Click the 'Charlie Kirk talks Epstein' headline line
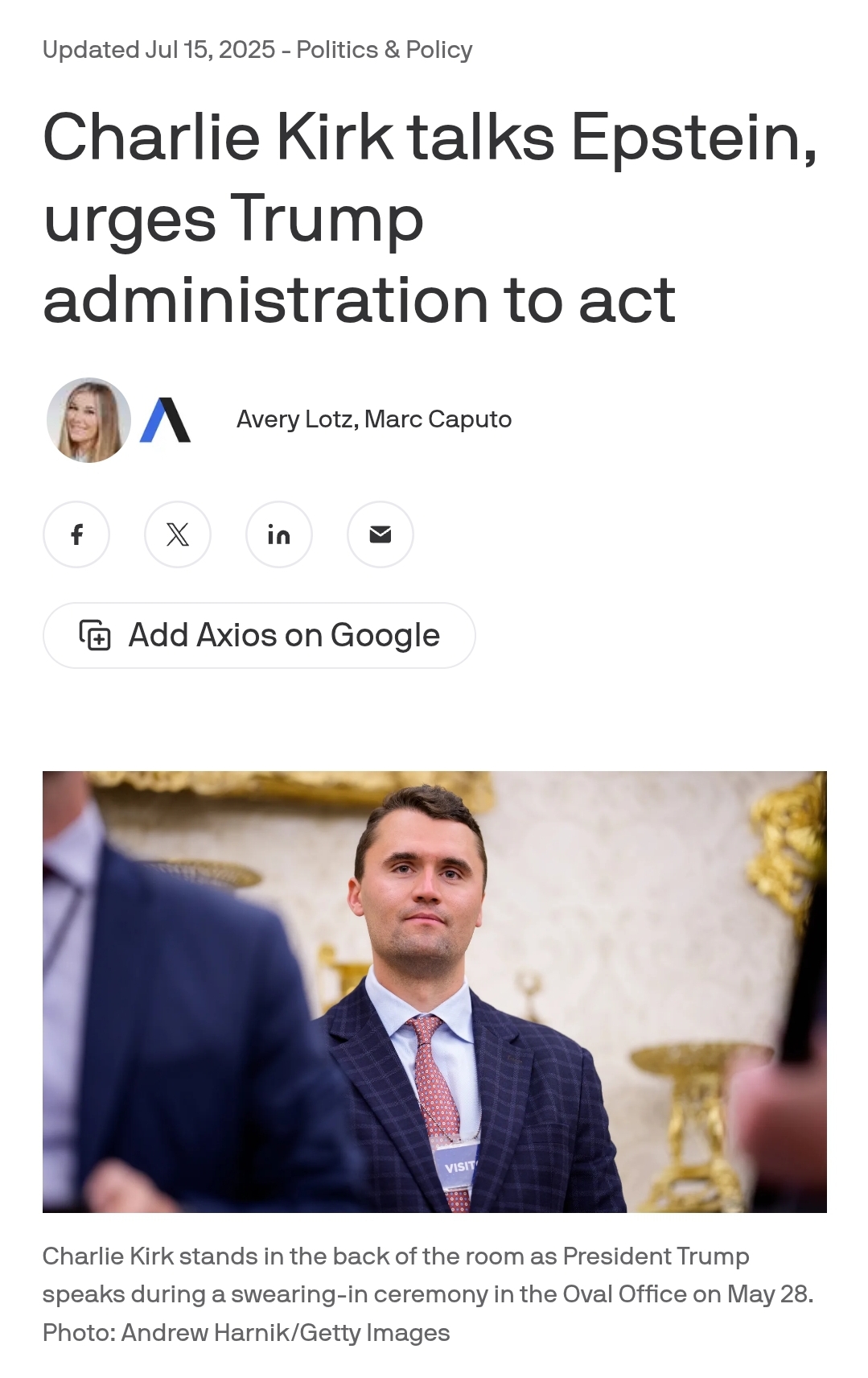The image size is (868, 1378). tap(430, 138)
